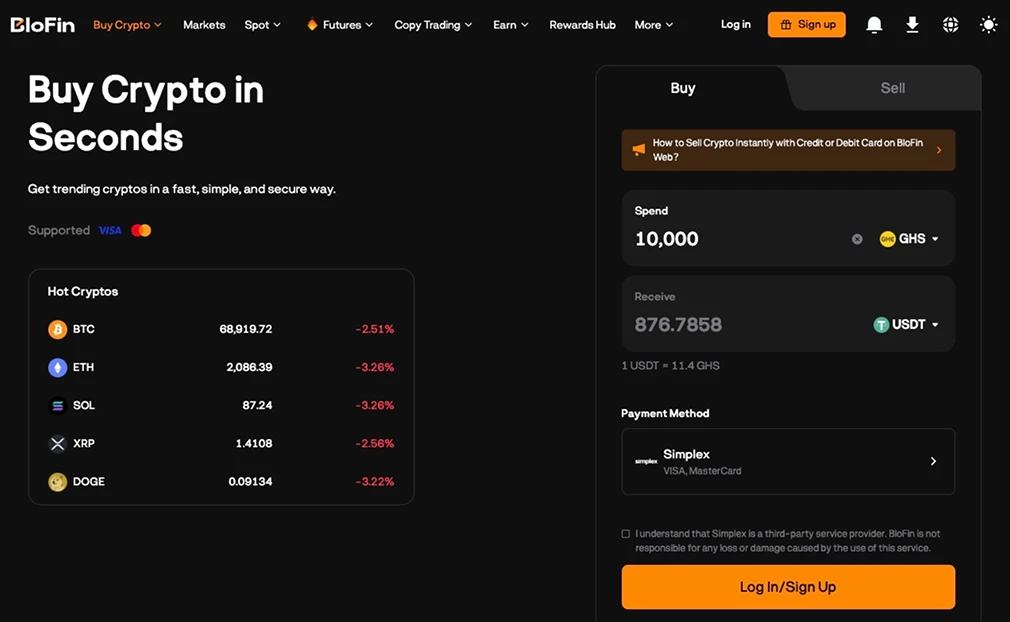1010x622 pixels.
Task: Click the GHS currency coin icon
Action: pos(887,239)
